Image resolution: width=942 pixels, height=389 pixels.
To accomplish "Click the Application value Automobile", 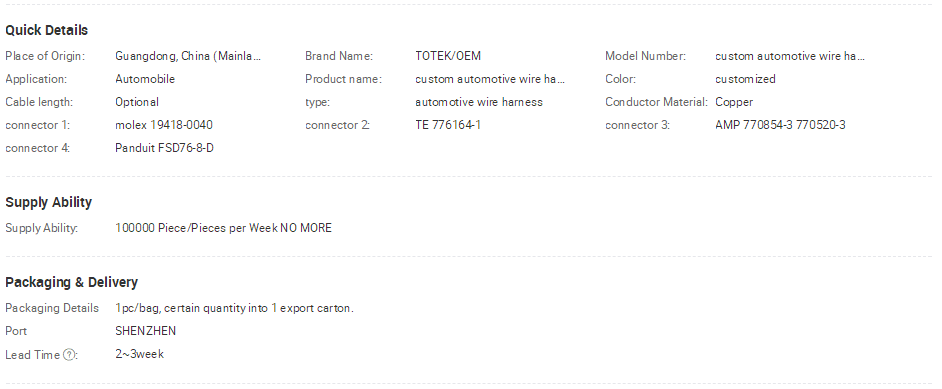I will (x=145, y=79).
